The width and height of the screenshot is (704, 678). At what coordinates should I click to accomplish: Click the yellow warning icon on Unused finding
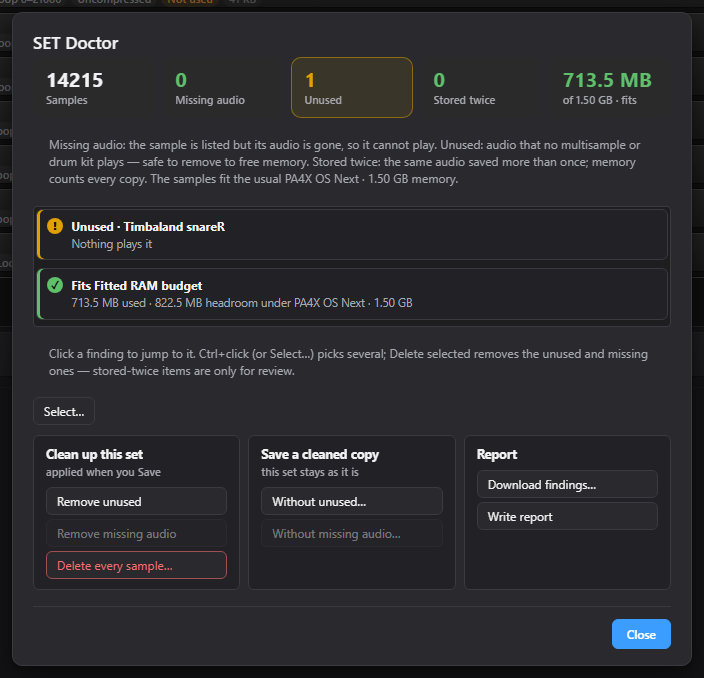[x=55, y=226]
